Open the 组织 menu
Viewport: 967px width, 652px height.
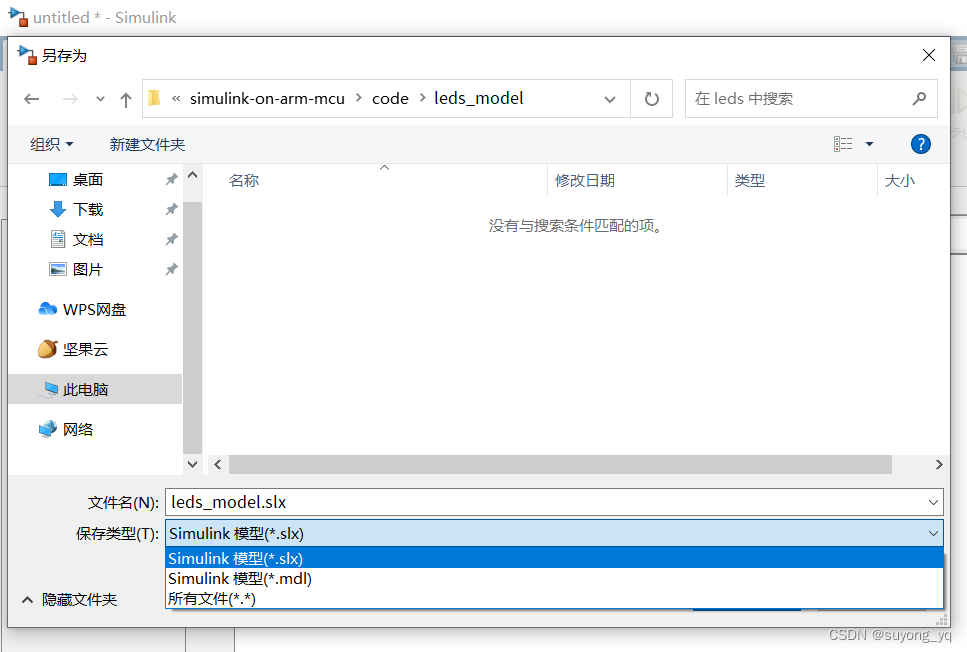tap(52, 144)
